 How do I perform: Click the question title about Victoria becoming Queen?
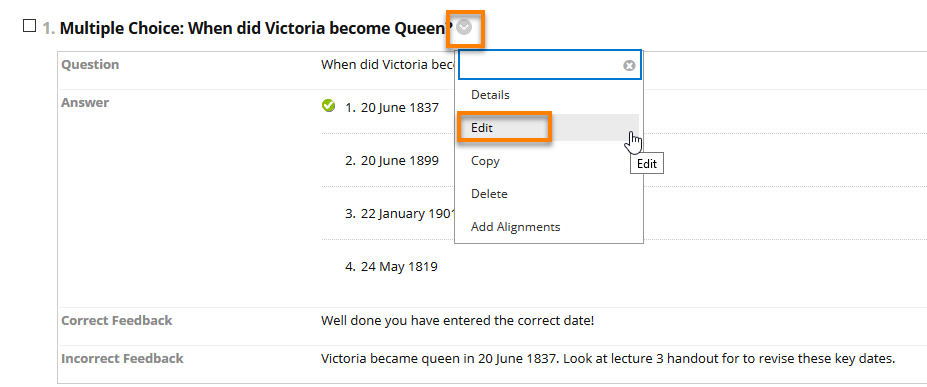[x=257, y=28]
